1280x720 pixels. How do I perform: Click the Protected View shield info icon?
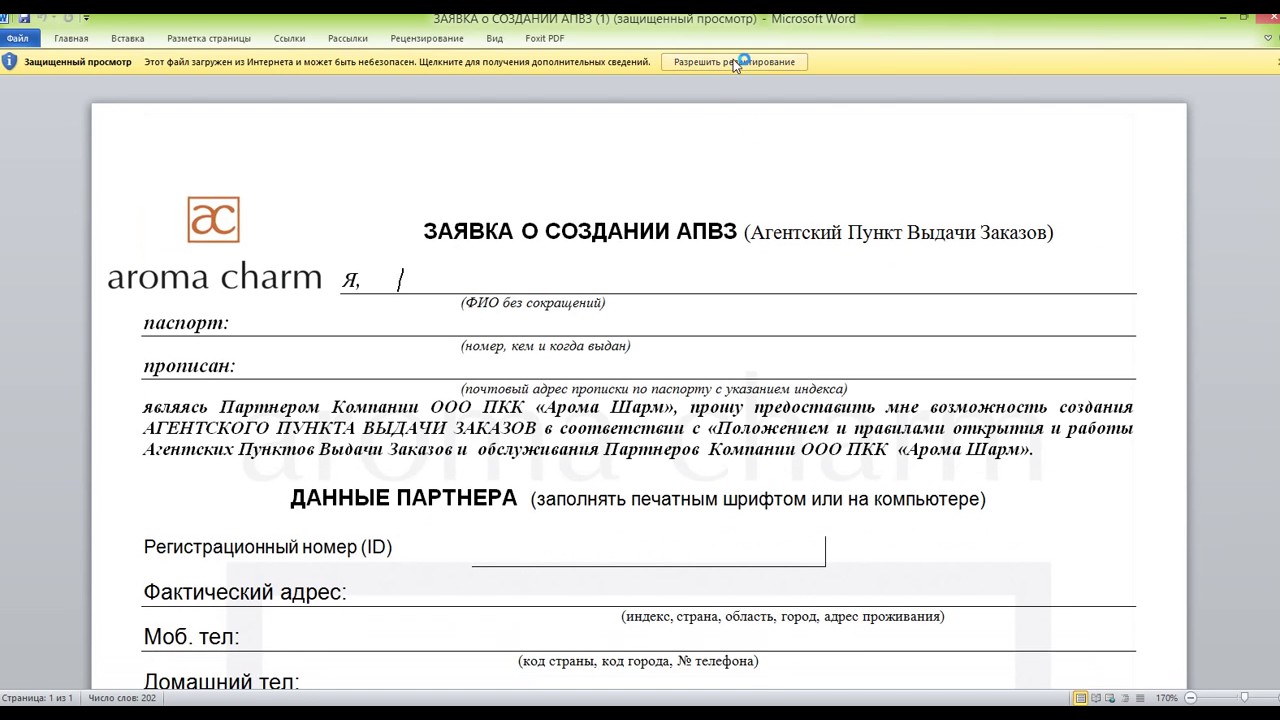[10, 62]
